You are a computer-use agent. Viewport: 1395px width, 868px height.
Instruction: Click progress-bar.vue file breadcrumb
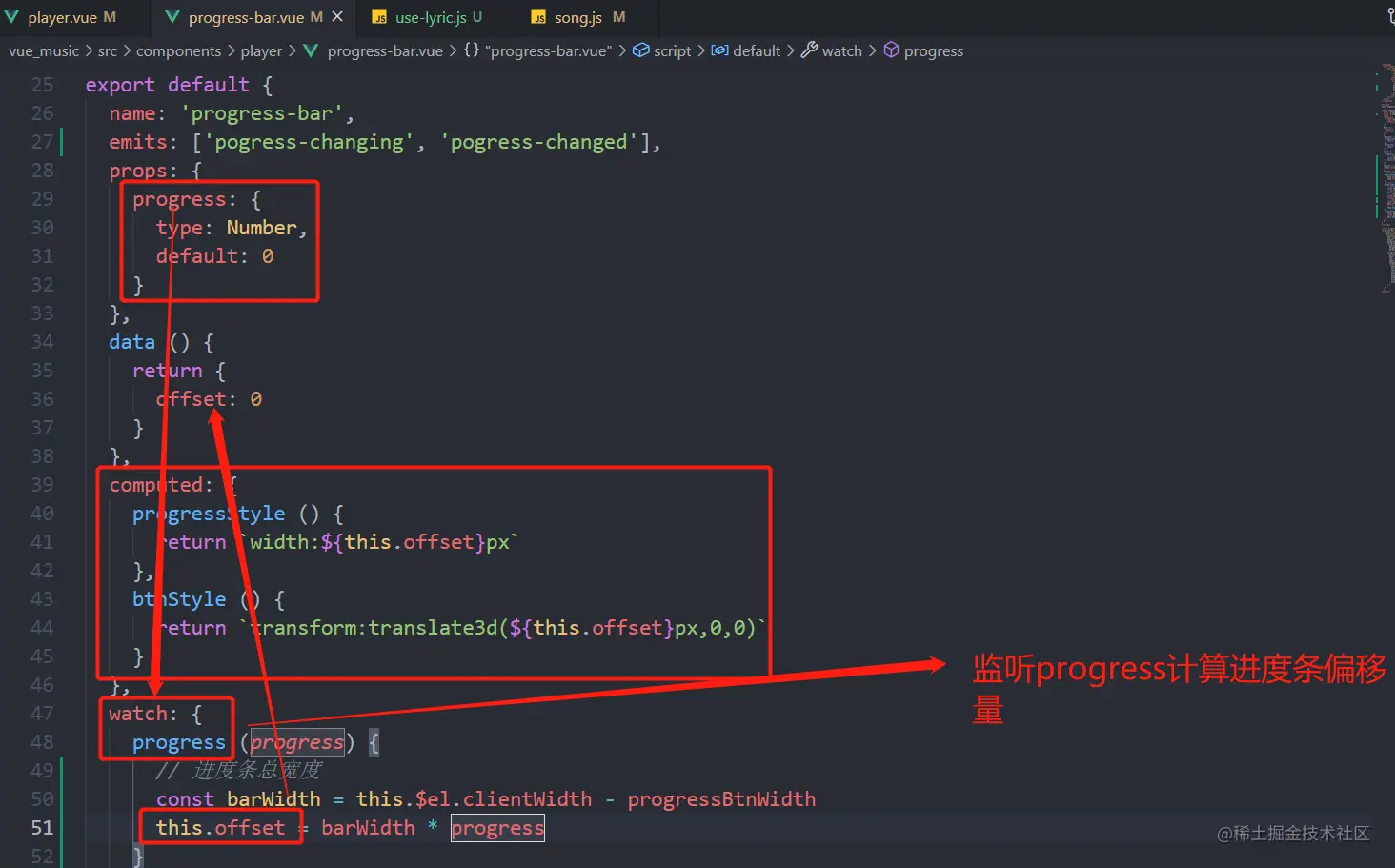coord(385,50)
